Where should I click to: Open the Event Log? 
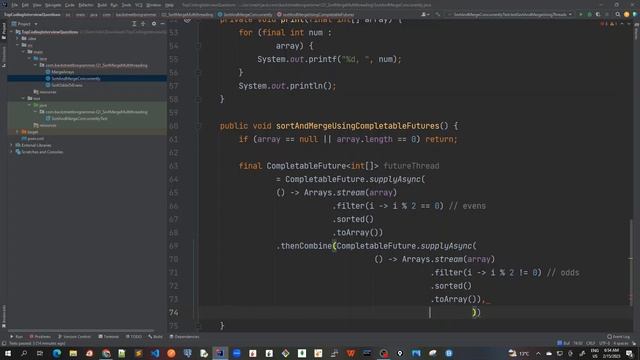coord(618,337)
